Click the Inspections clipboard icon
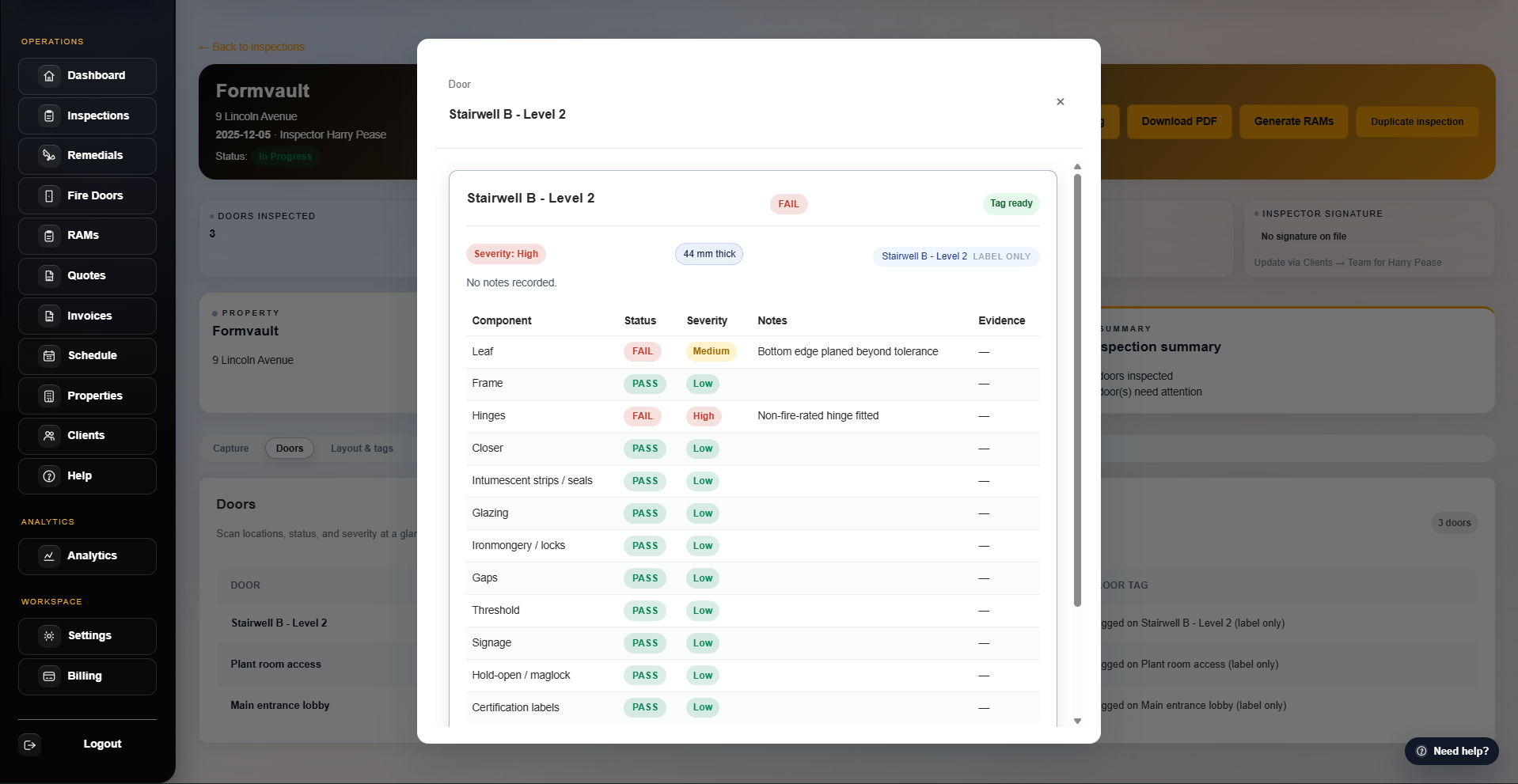 pos(49,116)
